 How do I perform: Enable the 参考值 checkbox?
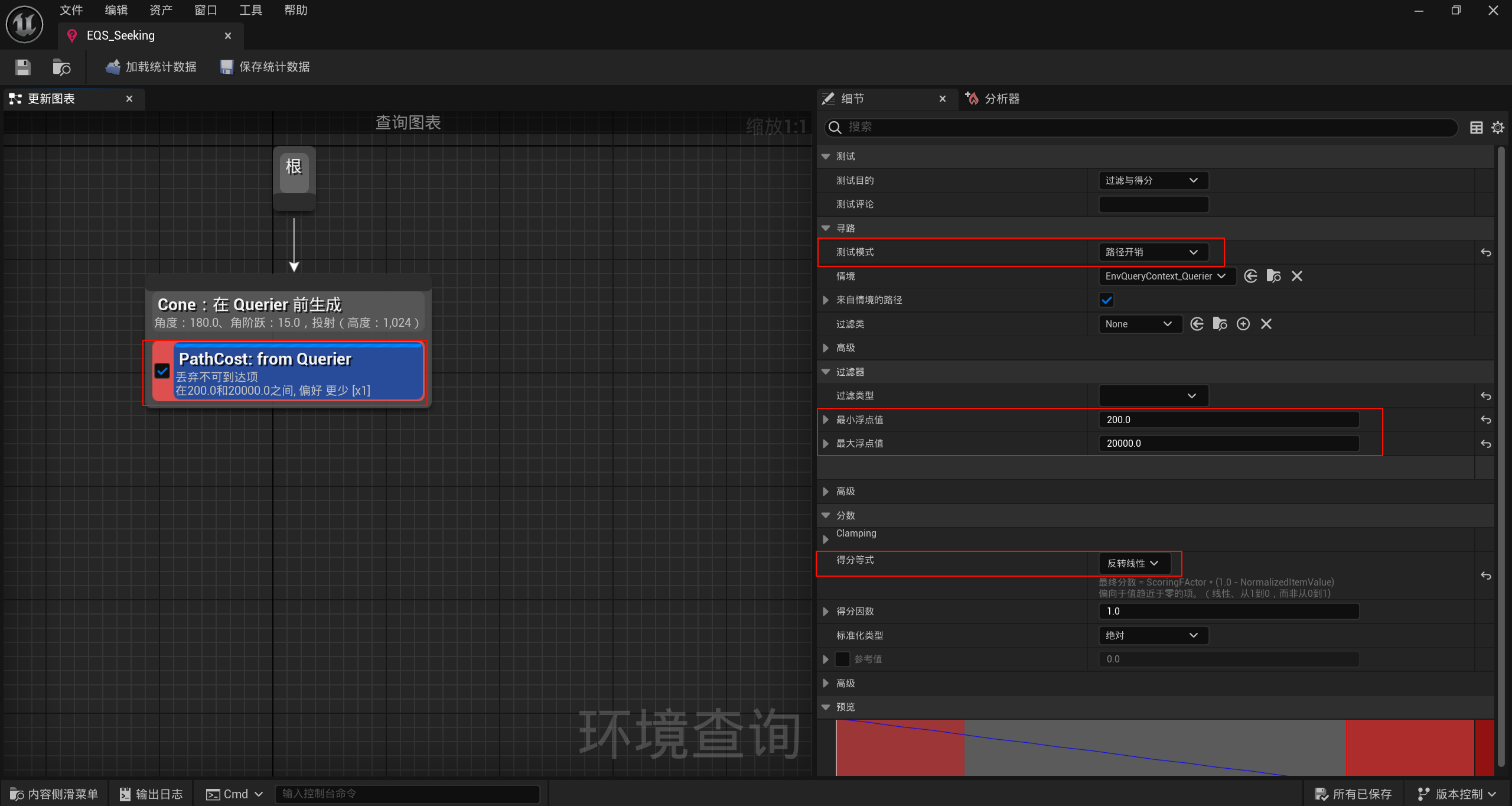[x=842, y=659]
